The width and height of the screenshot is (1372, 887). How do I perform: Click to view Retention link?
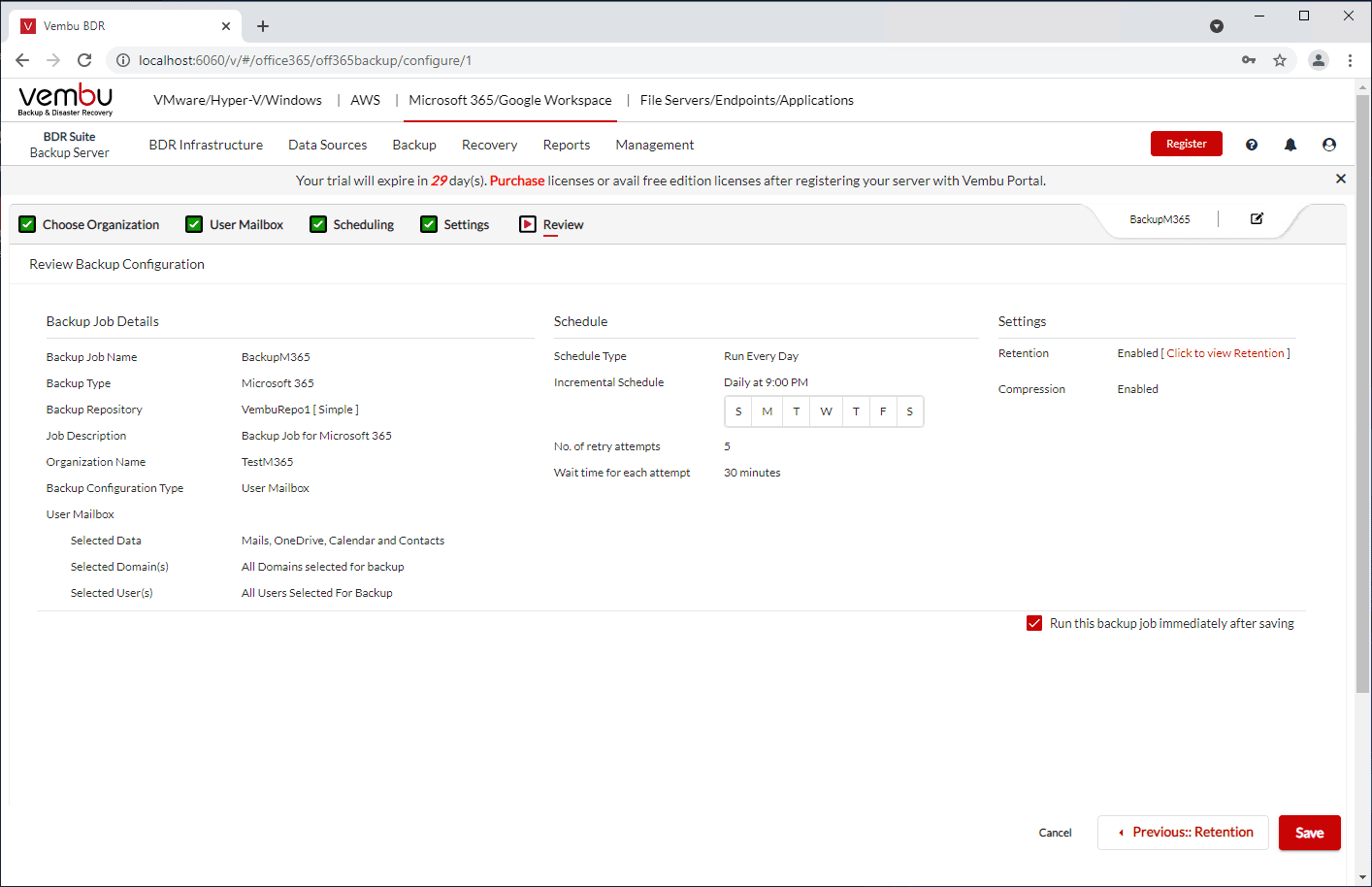[1225, 353]
